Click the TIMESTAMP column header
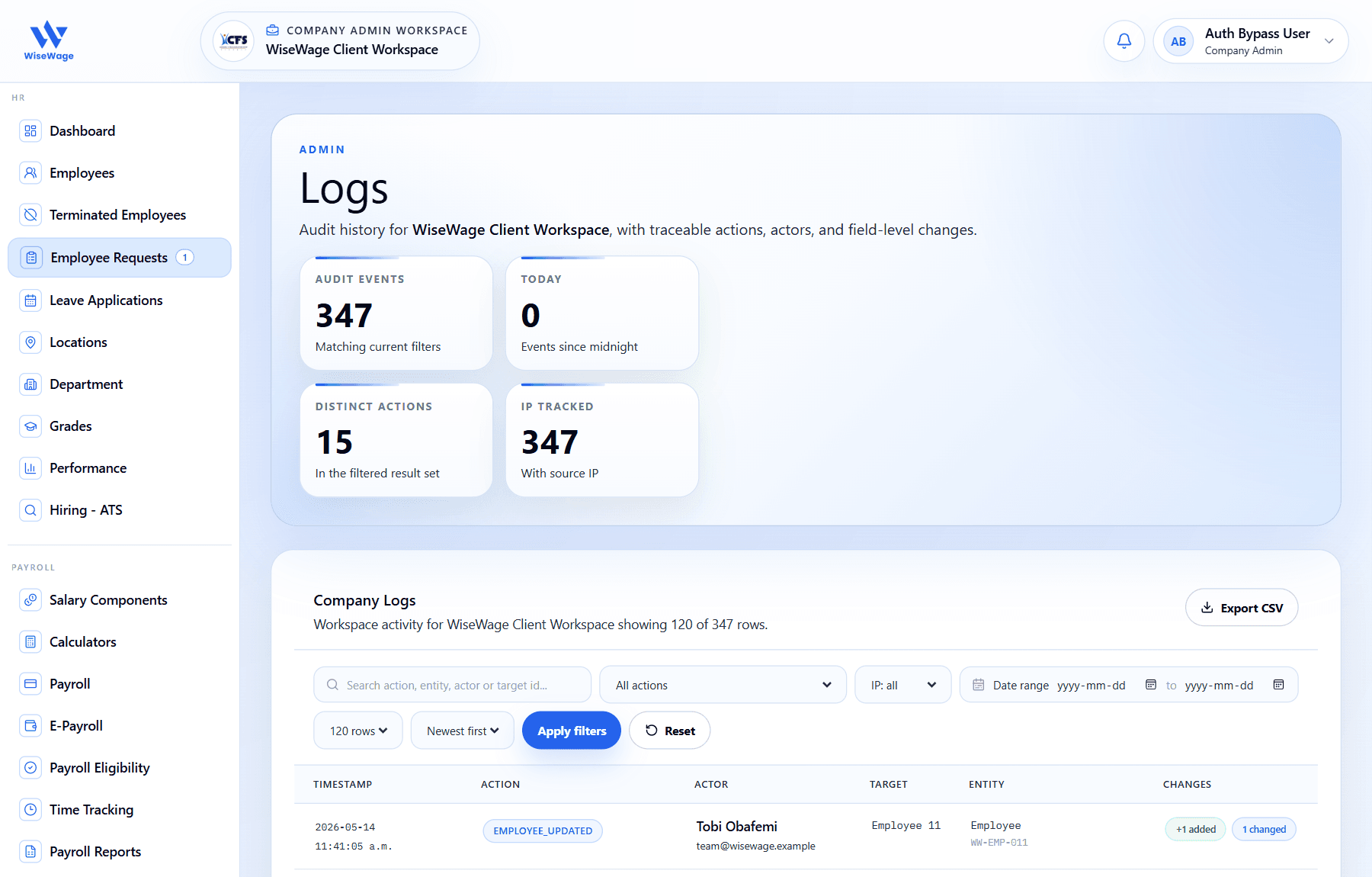The height and width of the screenshot is (877, 1372). tap(343, 785)
